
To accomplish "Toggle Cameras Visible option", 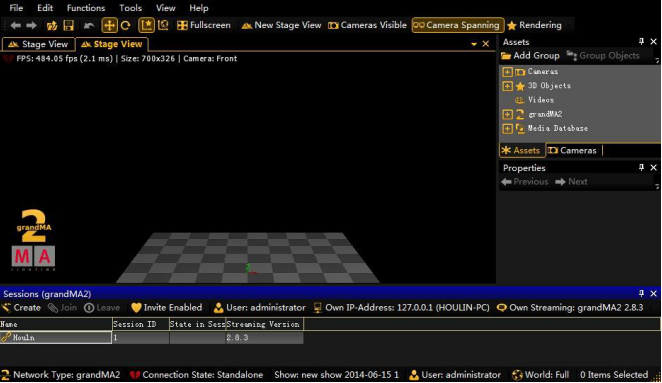I will [367, 25].
